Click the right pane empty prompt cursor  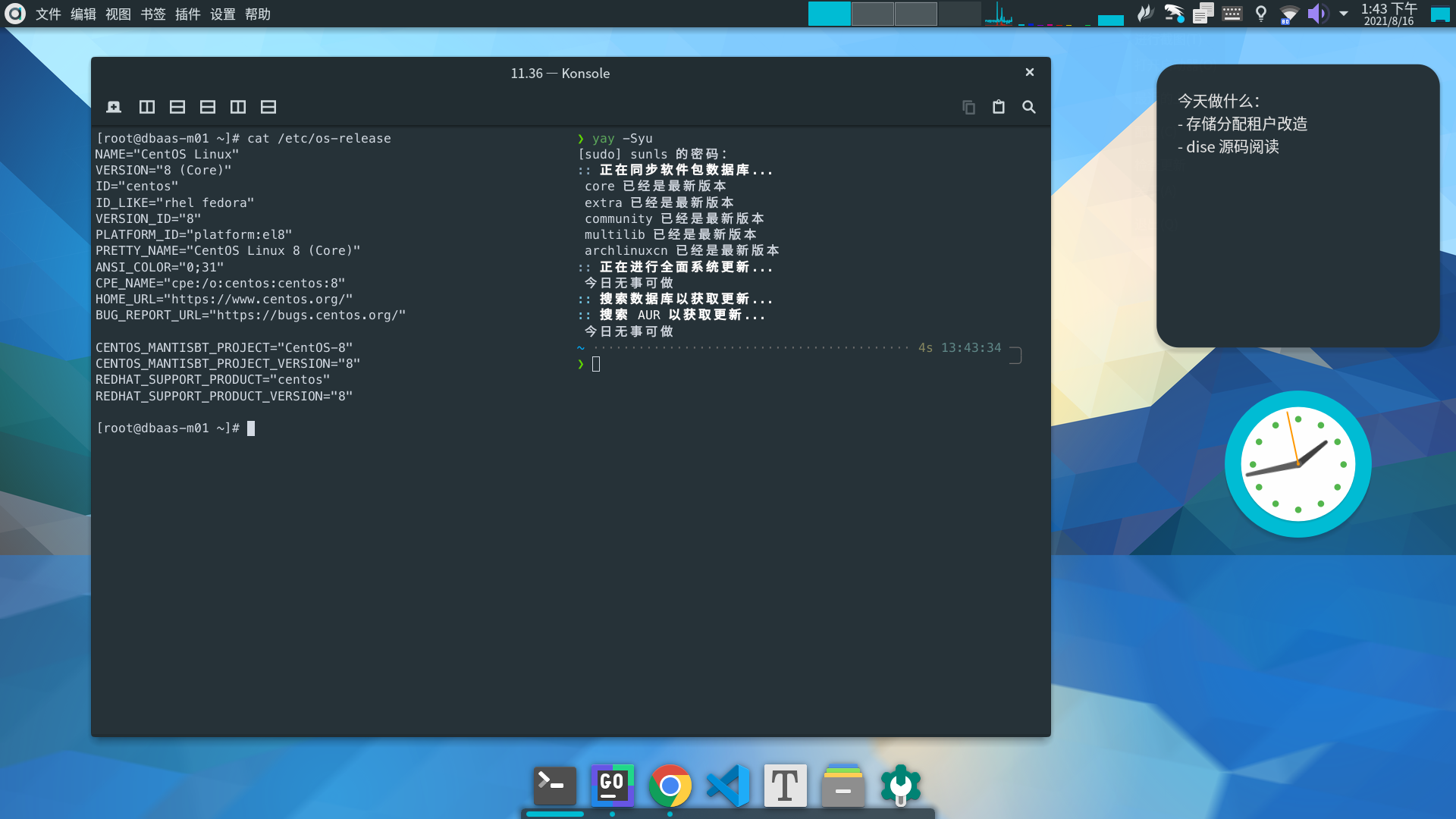pyautogui.click(x=596, y=364)
